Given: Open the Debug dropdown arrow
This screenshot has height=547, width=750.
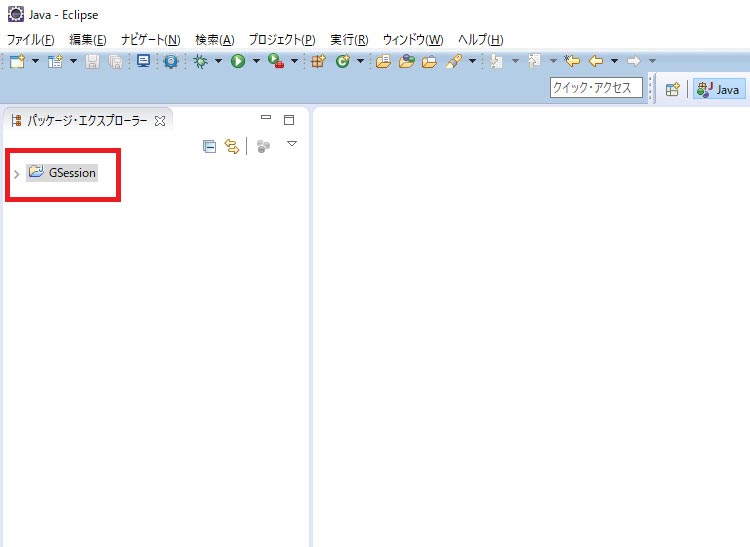Looking at the screenshot, I should point(218,61).
